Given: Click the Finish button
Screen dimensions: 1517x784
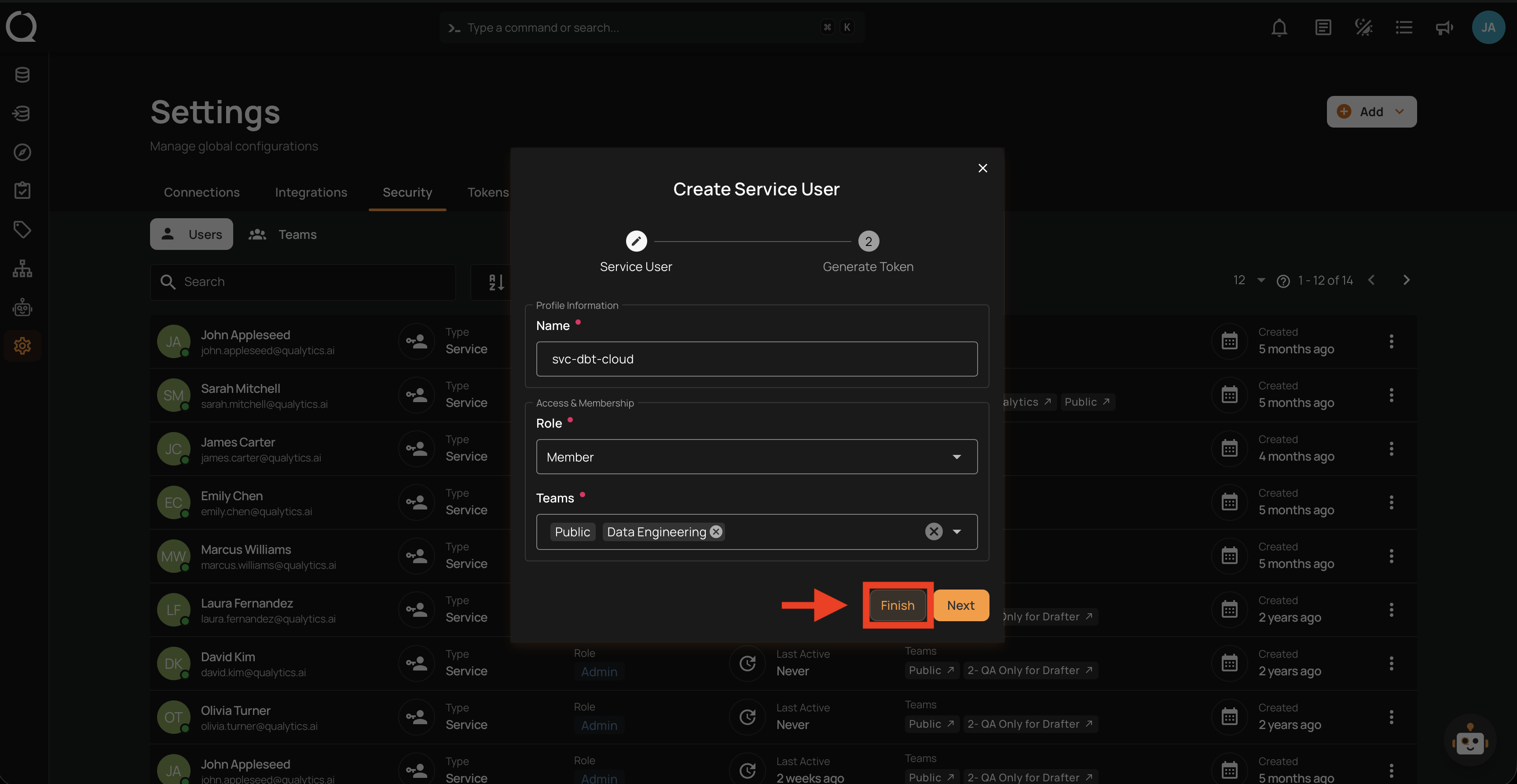Looking at the screenshot, I should click(x=897, y=605).
